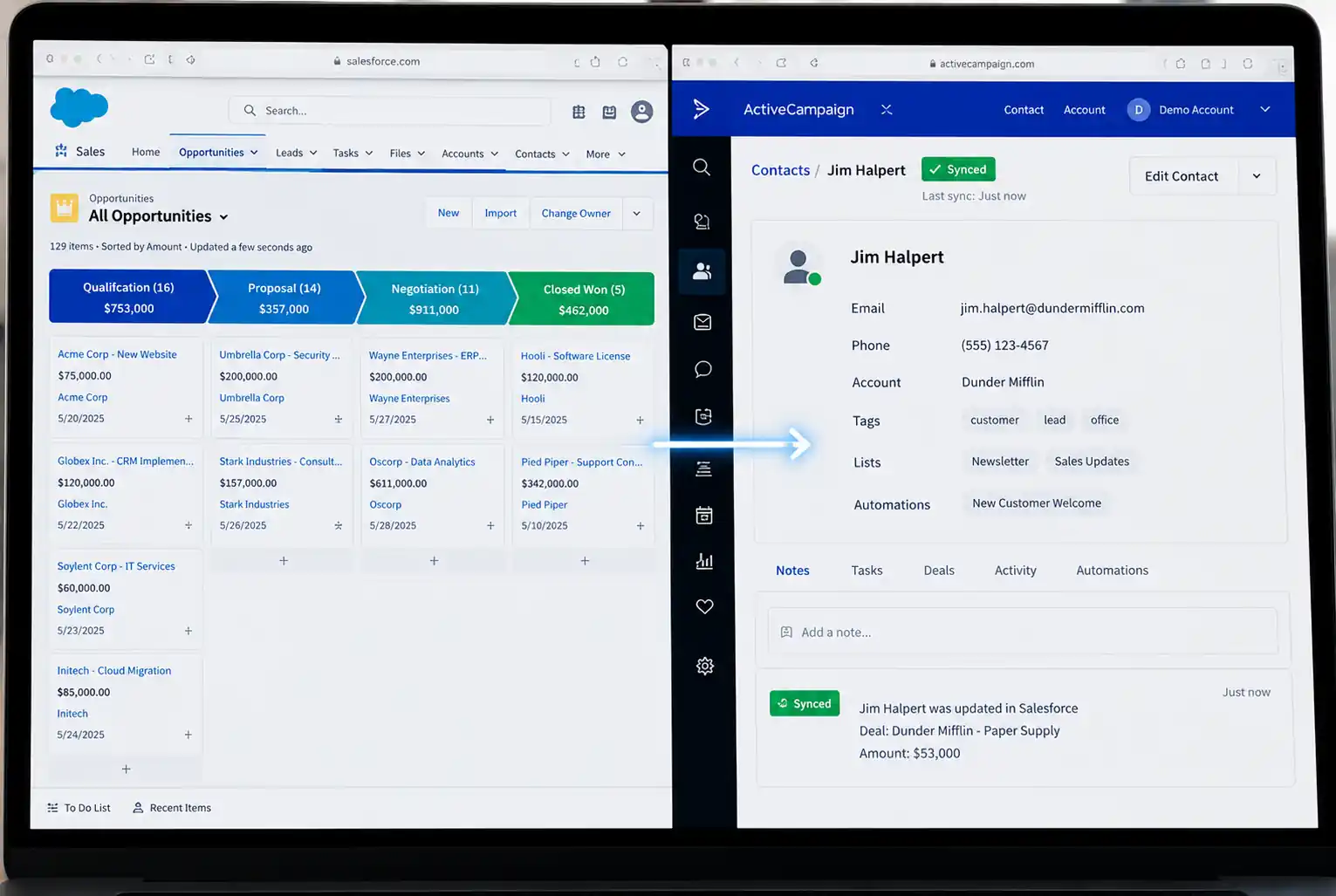The width and height of the screenshot is (1336, 896).
Task: Click the Import button
Action: (x=501, y=213)
